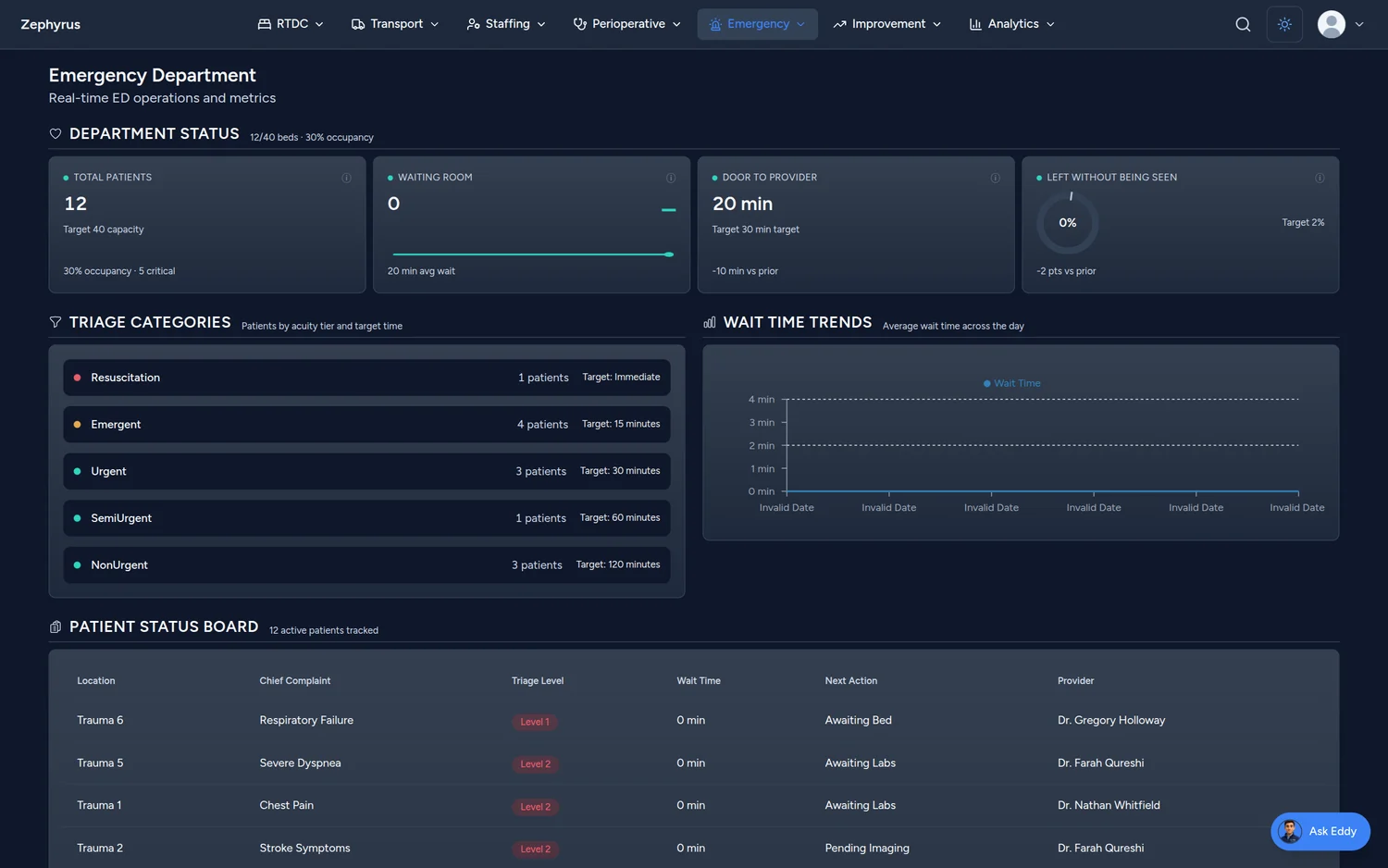Open the Perioperative menu

[x=626, y=24]
